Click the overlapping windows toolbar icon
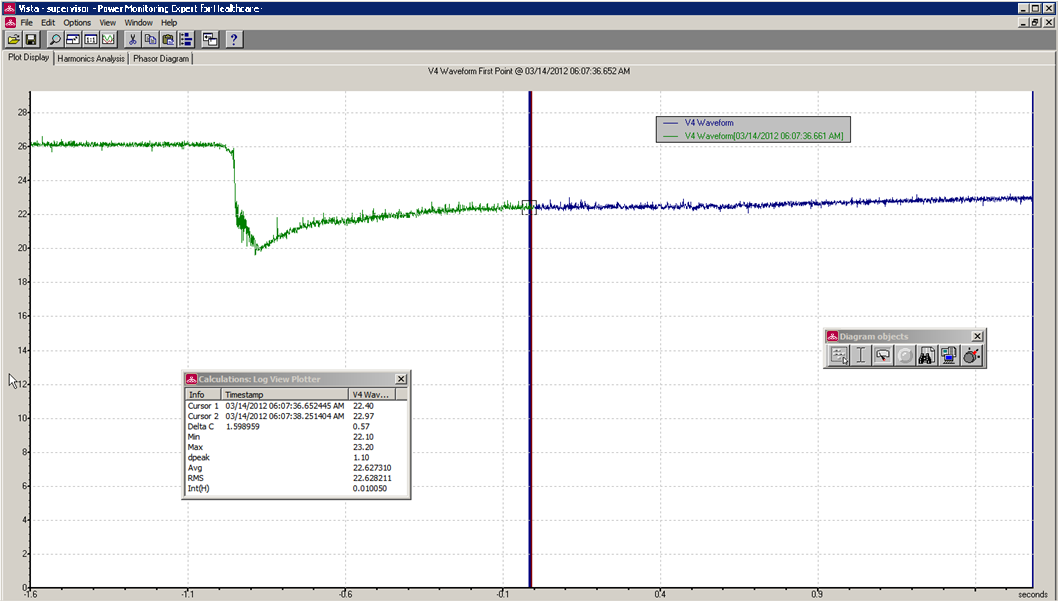Image resolution: width=1058 pixels, height=602 pixels. click(x=211, y=40)
